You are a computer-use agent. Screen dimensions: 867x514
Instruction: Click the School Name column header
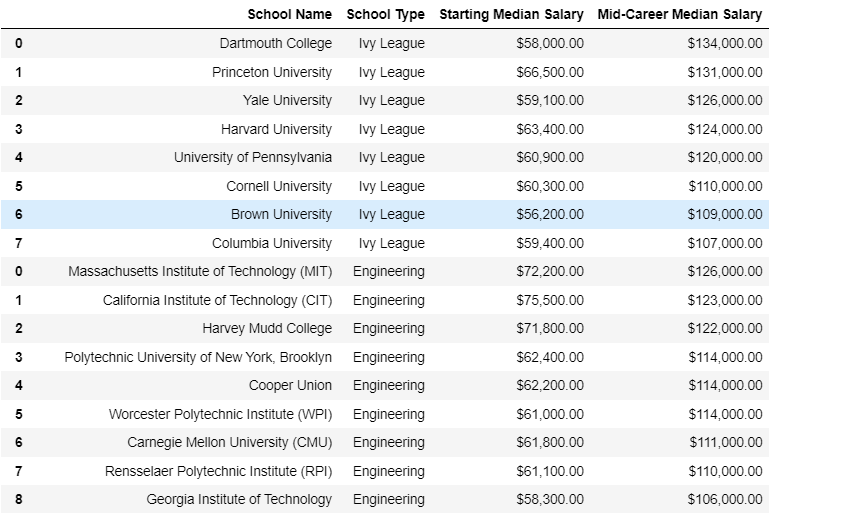289,14
